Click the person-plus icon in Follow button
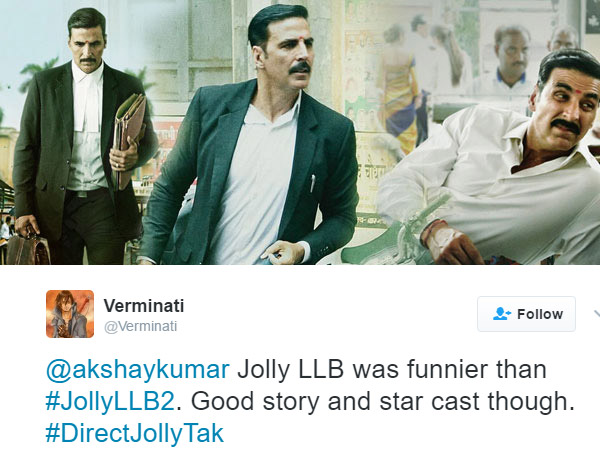This screenshot has height=450, width=600. point(502,314)
